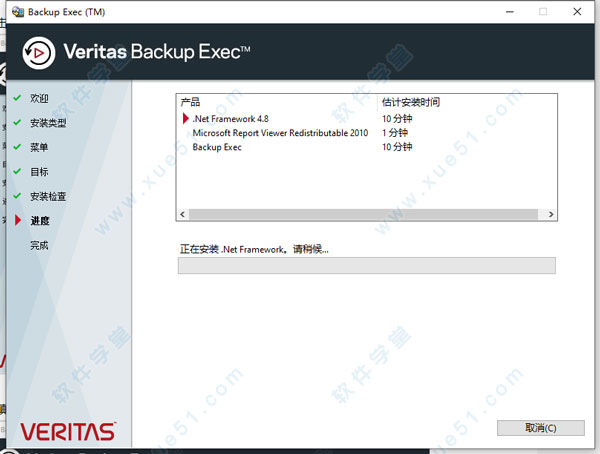Click the Cancel 取消(C) button
This screenshot has height=454, width=600.
point(540,428)
